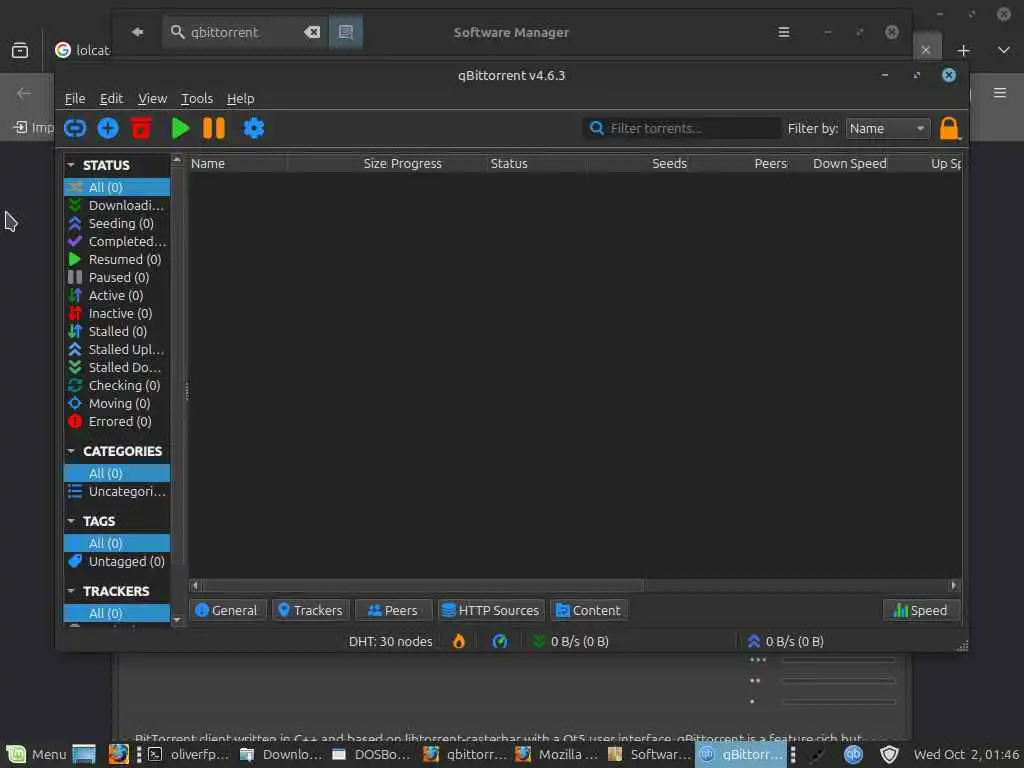1024x768 pixels.
Task: Click sidebar scroll down arrow
Action: click(x=177, y=619)
